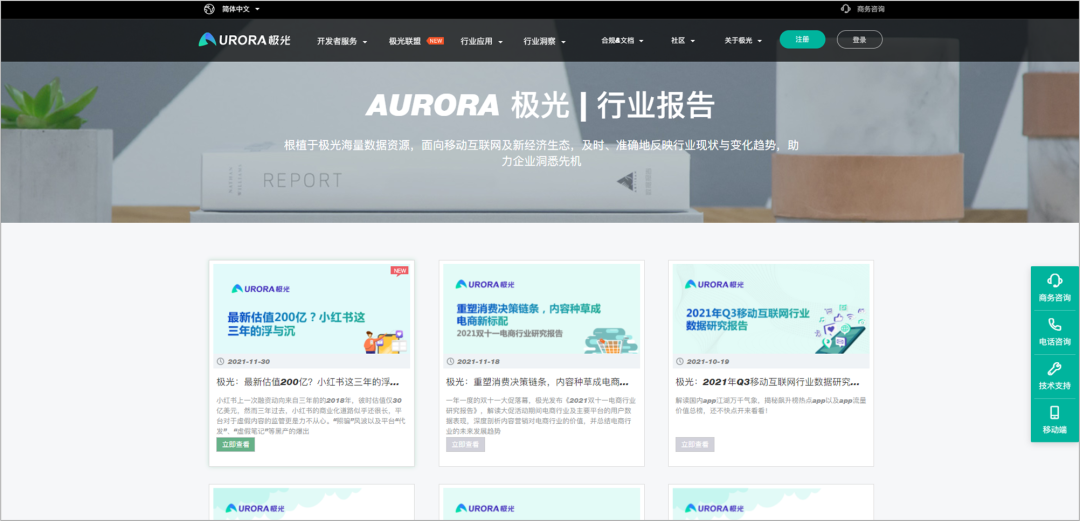
Task: Open the 重塑消费决策链条 report title link
Action: pyautogui.click(x=538, y=382)
